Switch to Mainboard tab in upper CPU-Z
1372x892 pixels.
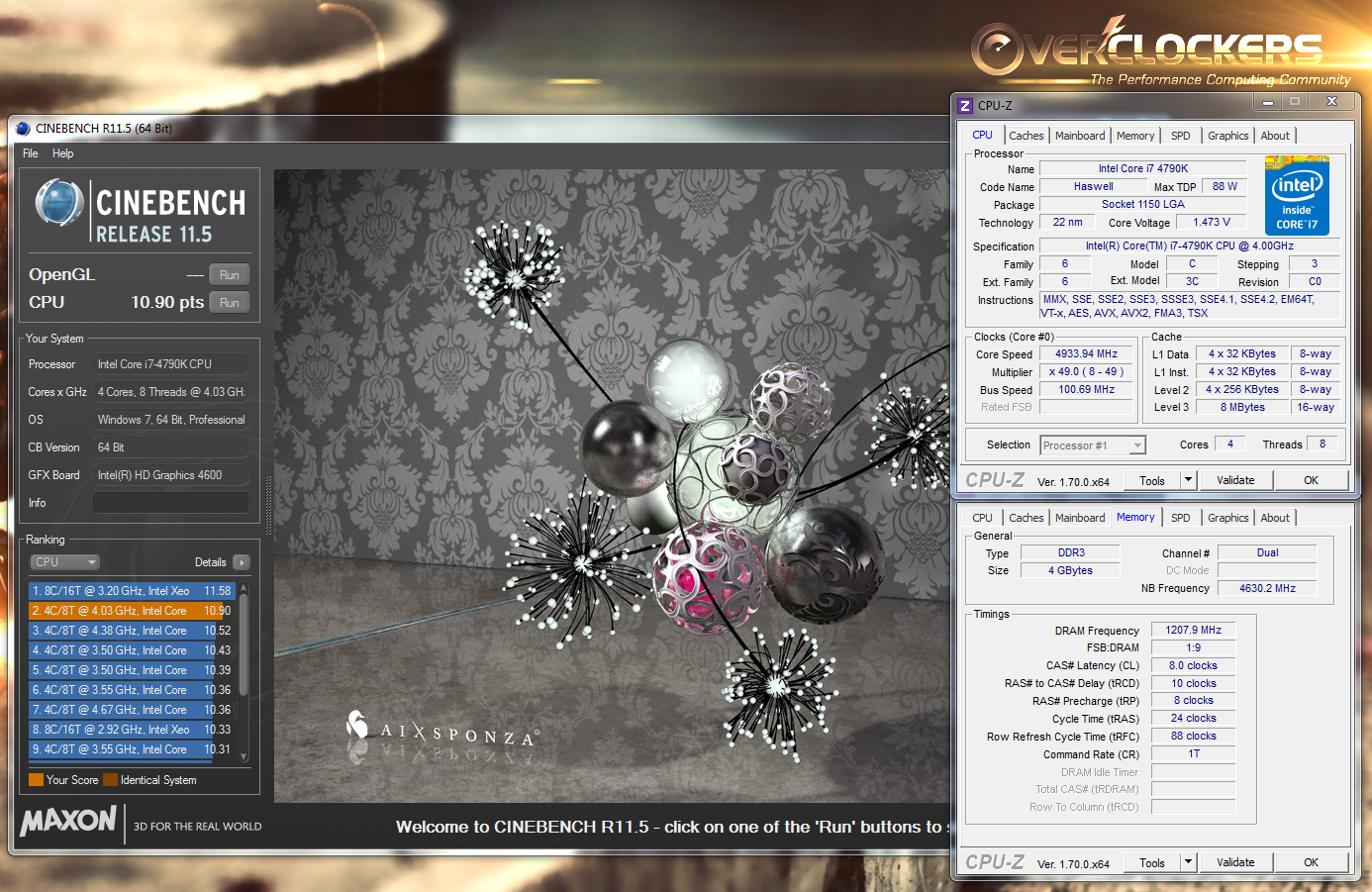[x=1080, y=136]
